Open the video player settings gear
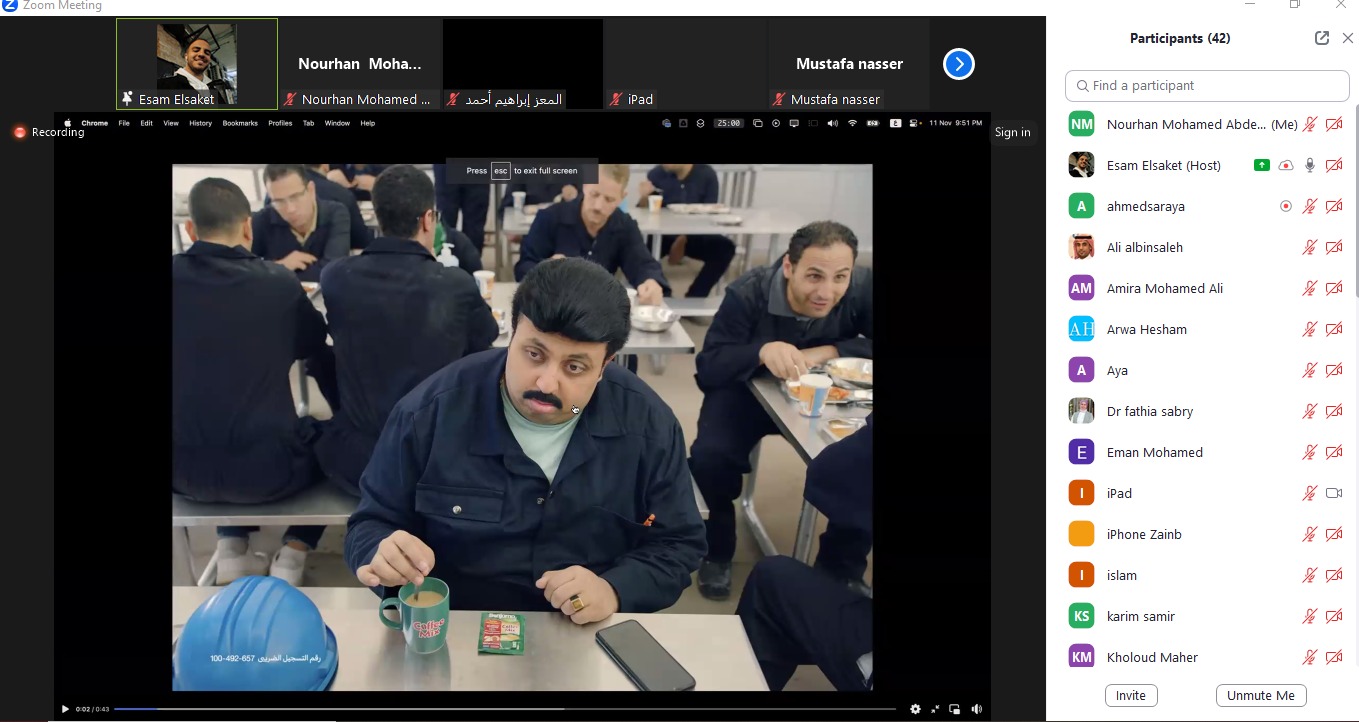Image resolution: width=1359 pixels, height=722 pixels. coord(915,709)
